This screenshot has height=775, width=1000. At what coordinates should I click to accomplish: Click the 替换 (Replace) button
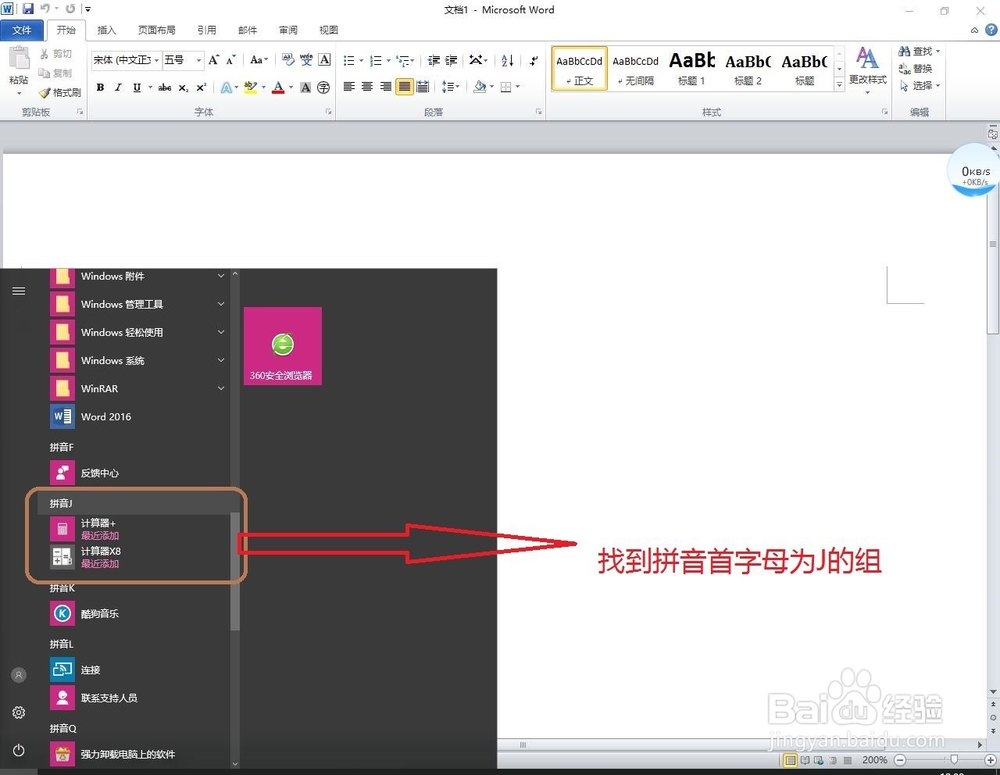pyautogui.click(x=919, y=68)
